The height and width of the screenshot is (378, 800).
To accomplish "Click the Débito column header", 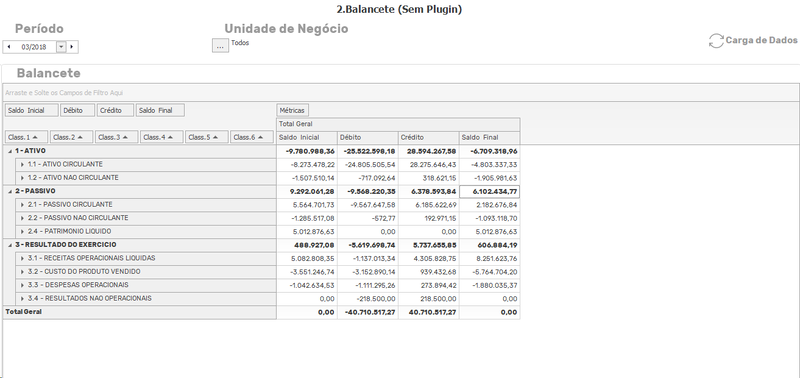I will click(x=367, y=138).
